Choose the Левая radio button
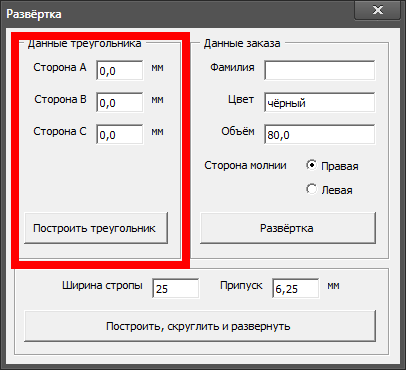 tap(312, 189)
